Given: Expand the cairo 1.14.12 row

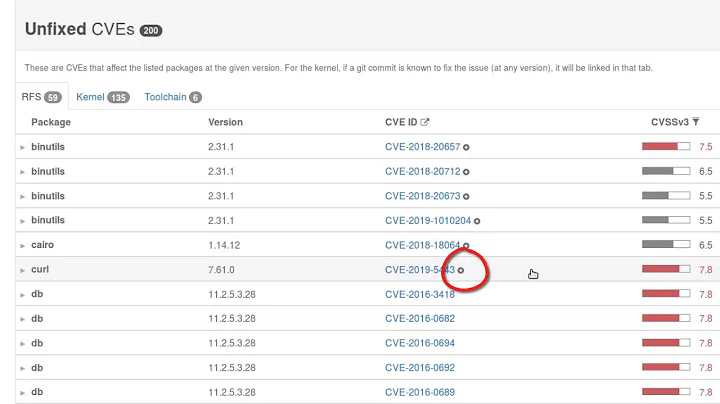Looking at the screenshot, I should click(22, 246).
